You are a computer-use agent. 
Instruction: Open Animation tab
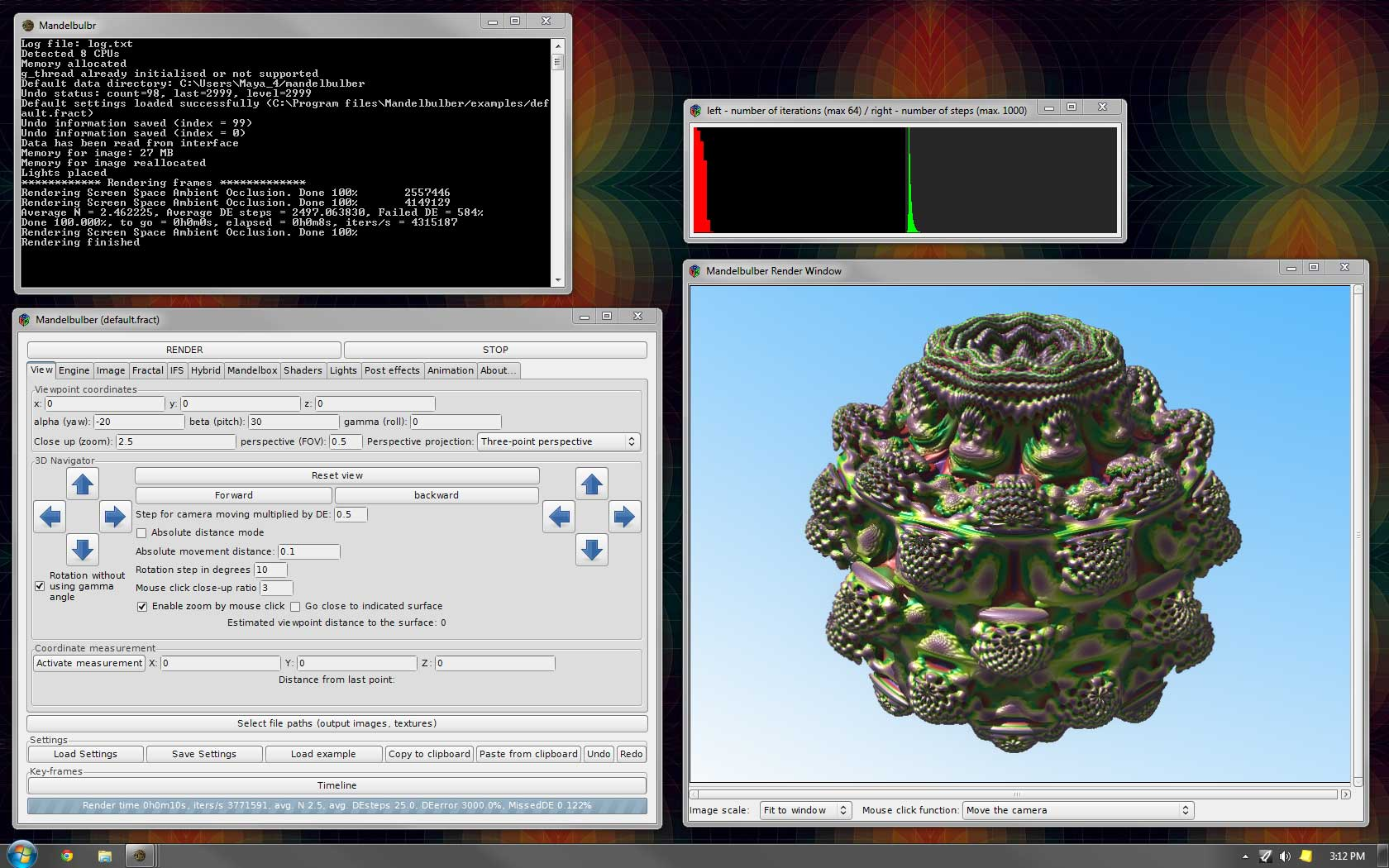click(x=451, y=370)
